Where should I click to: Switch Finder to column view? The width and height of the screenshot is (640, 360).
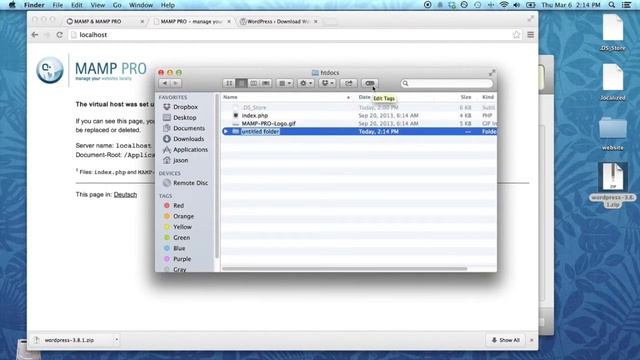[253, 83]
